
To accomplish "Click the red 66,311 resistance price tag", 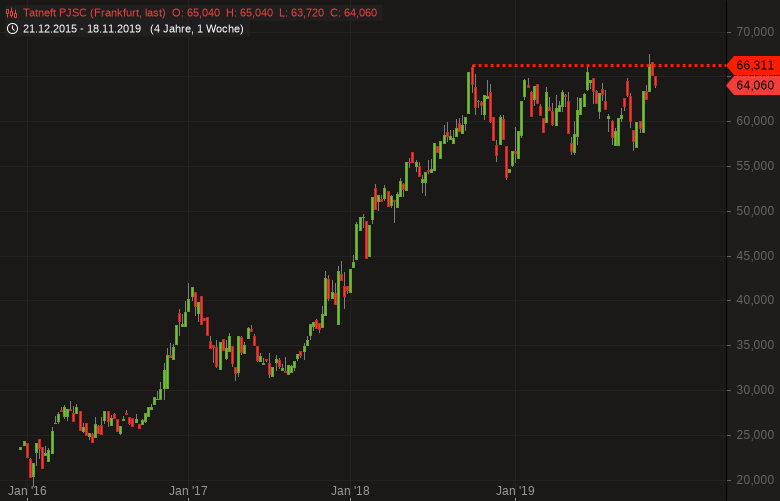I will pyautogui.click(x=754, y=65).
